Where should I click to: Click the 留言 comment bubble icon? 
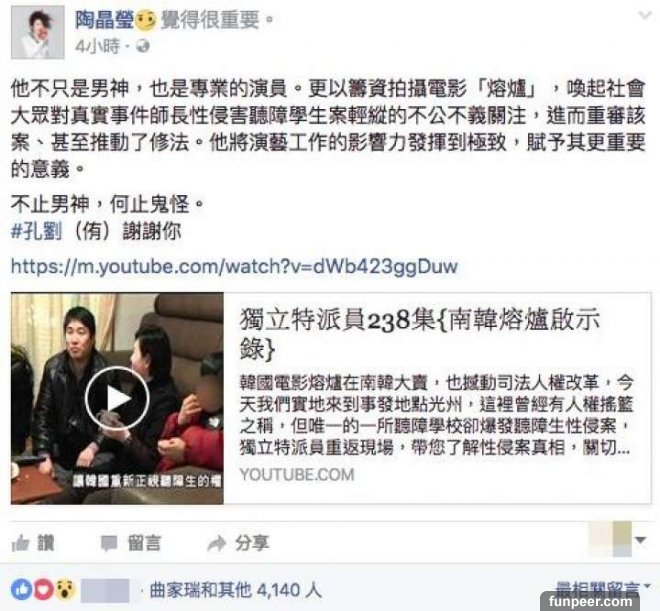point(109,543)
